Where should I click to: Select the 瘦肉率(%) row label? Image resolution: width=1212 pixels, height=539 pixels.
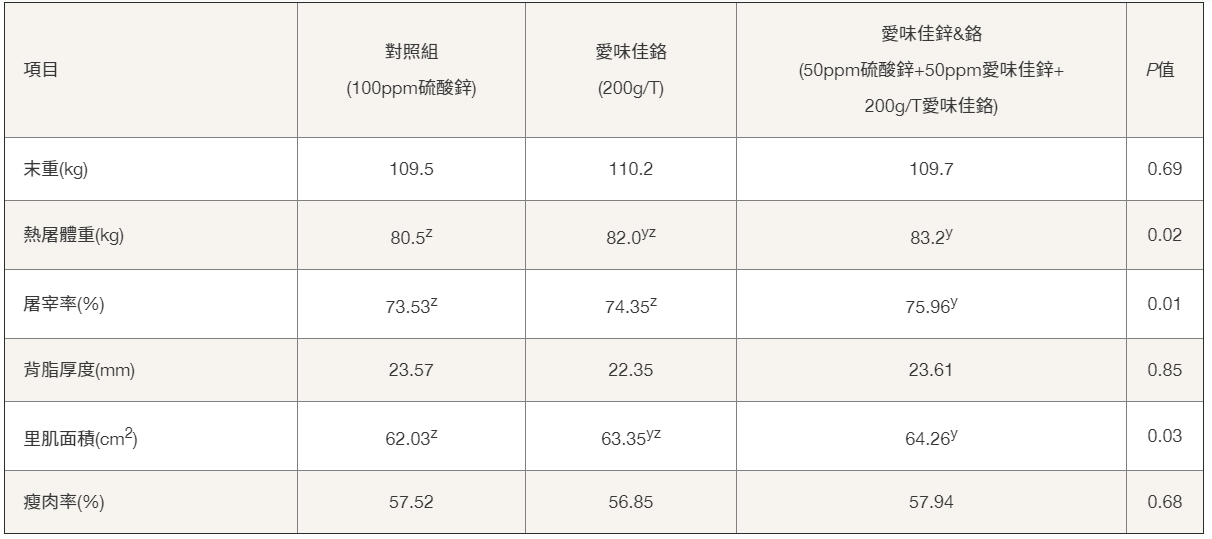click(x=64, y=502)
